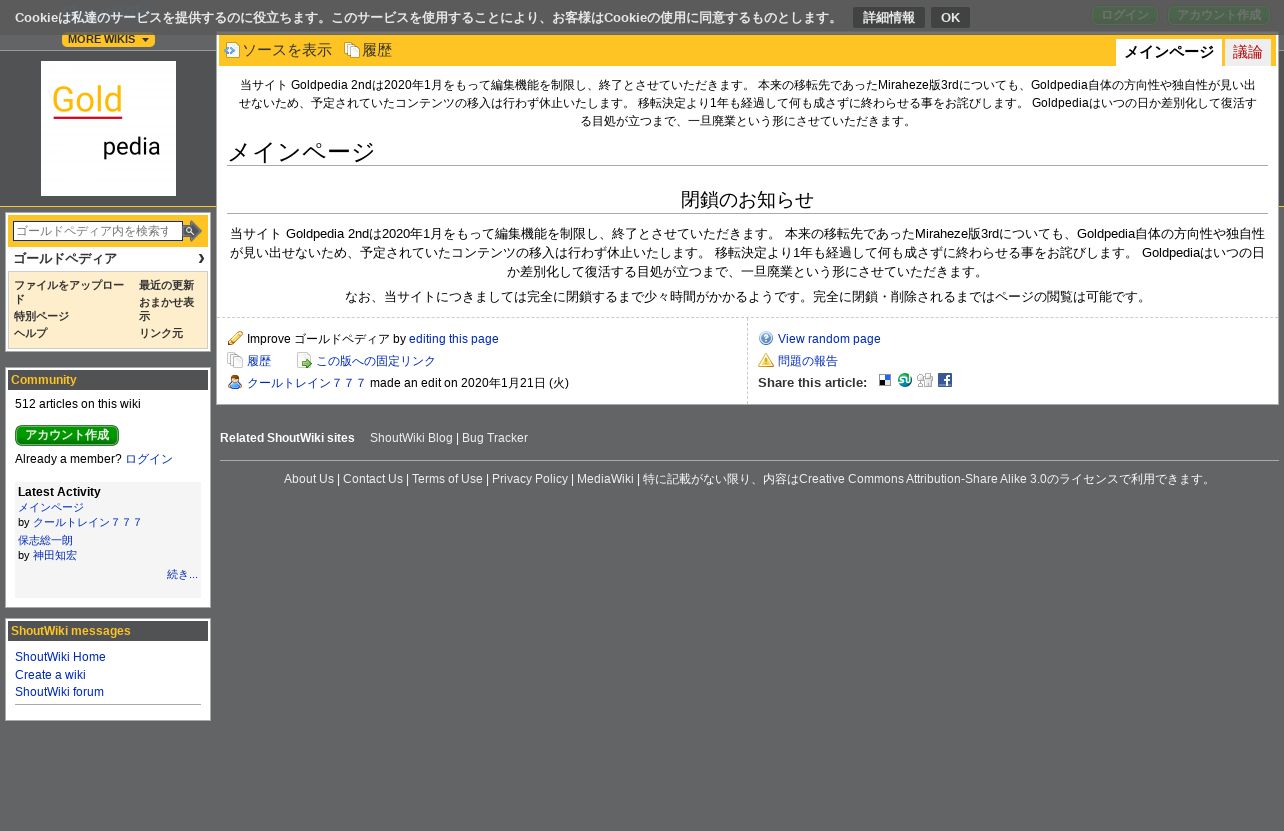Open ヘルプ sidebar link
Screen dimensions: 1284x831
click(30, 334)
